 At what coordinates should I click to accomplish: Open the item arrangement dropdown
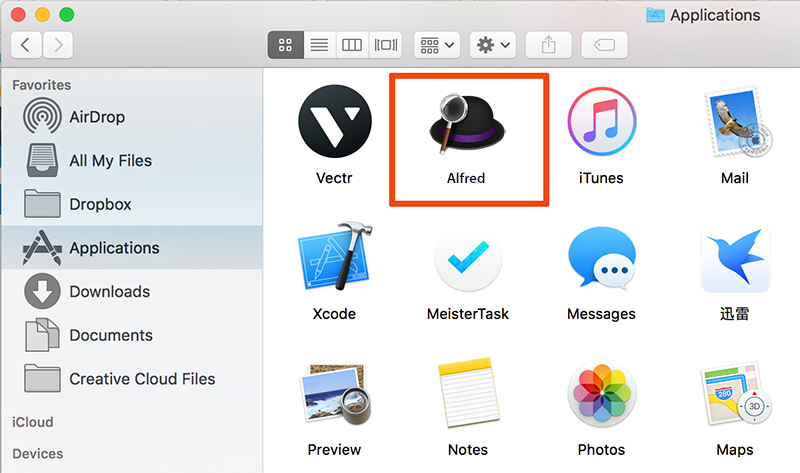coord(437,45)
